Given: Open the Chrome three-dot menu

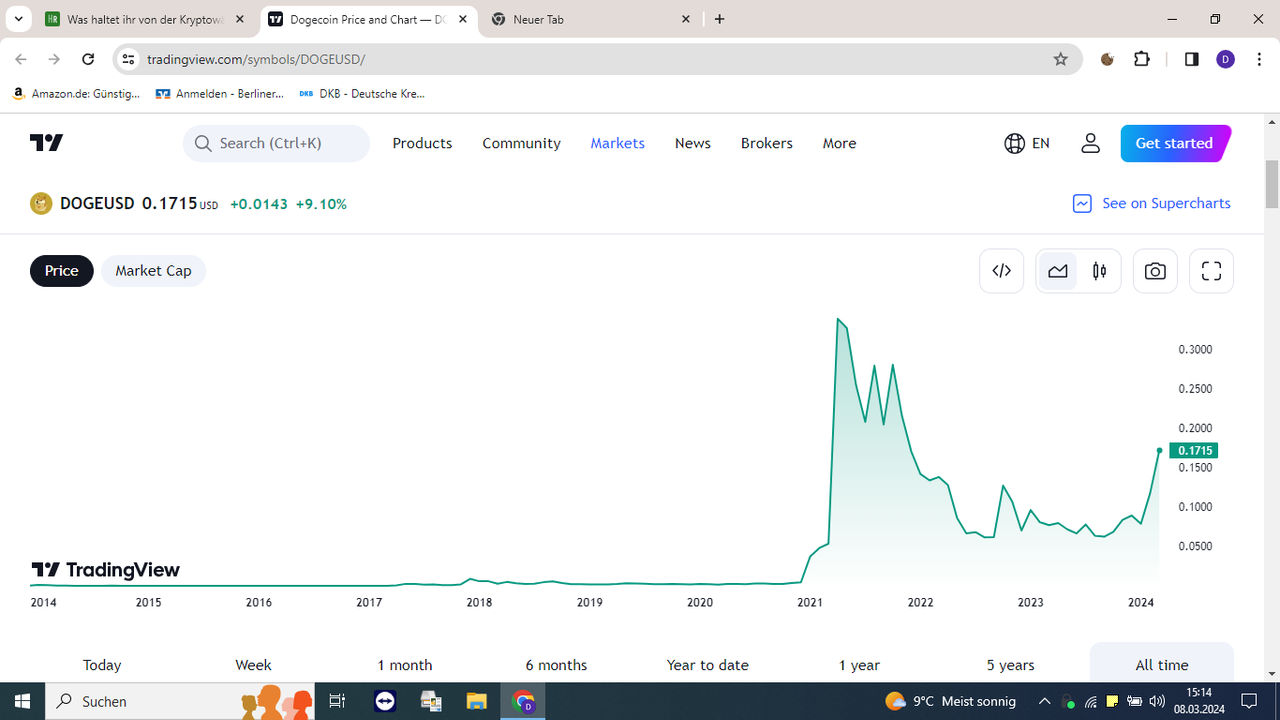Looking at the screenshot, I should (1259, 59).
